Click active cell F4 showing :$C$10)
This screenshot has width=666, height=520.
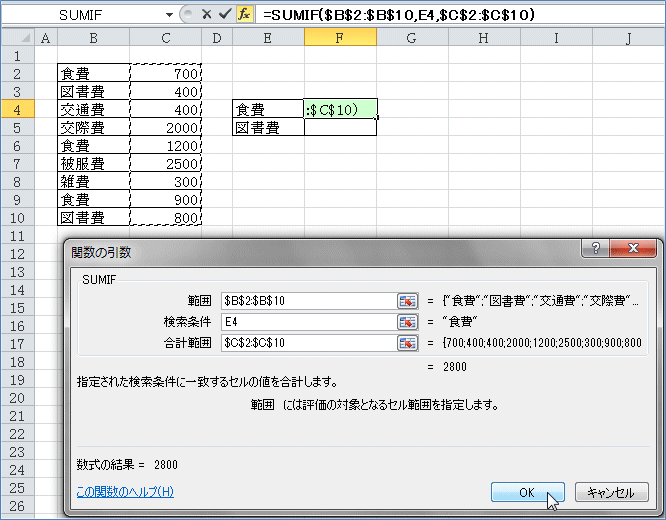(340, 109)
